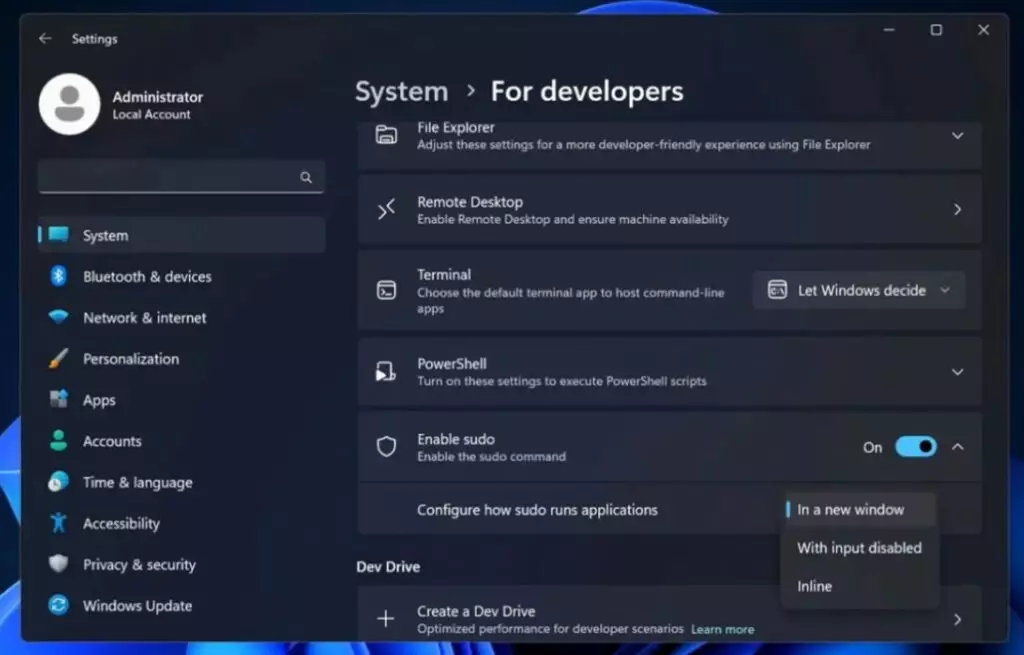
Task: Open the Learn more link for Dev Drive
Action: point(722,629)
